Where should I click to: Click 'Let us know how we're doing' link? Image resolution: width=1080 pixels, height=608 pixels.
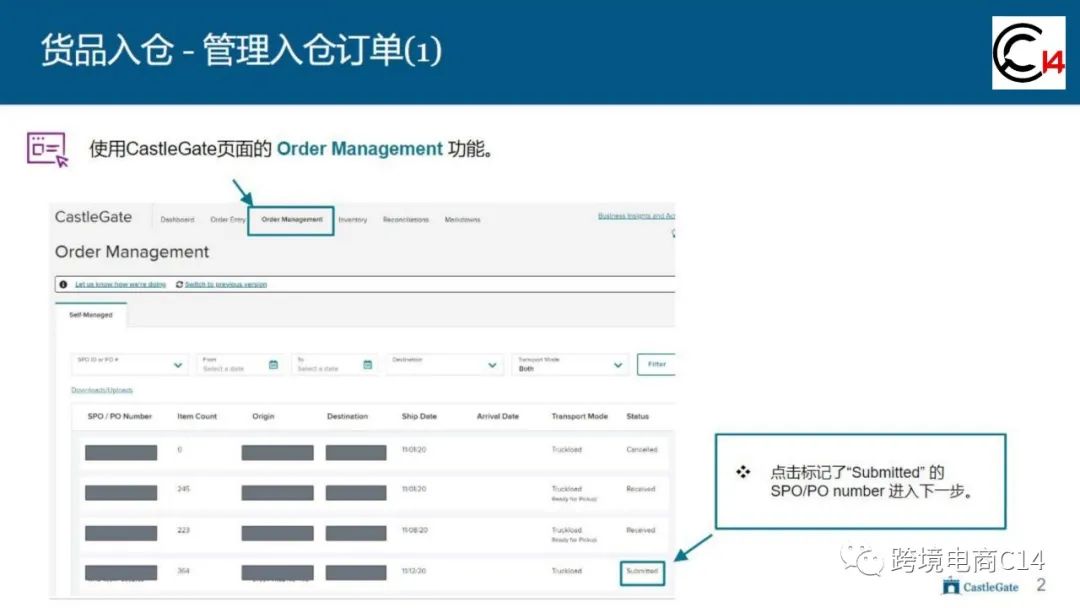coord(121,284)
